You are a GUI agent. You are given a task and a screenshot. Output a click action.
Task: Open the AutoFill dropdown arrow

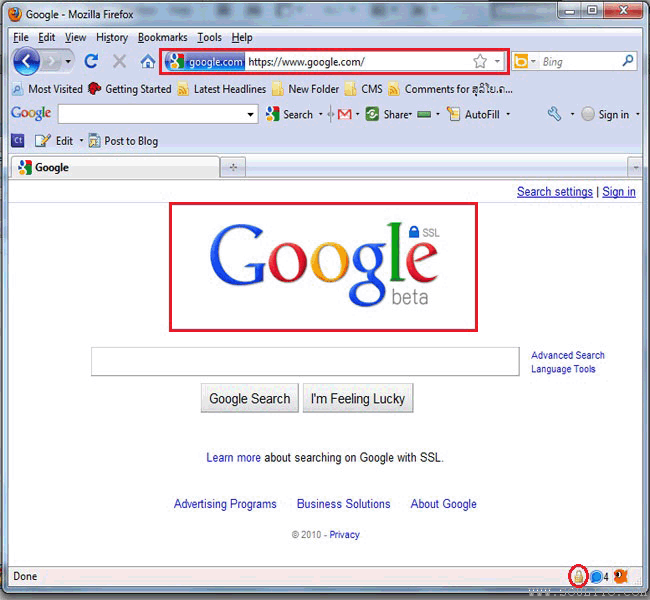tap(508, 114)
